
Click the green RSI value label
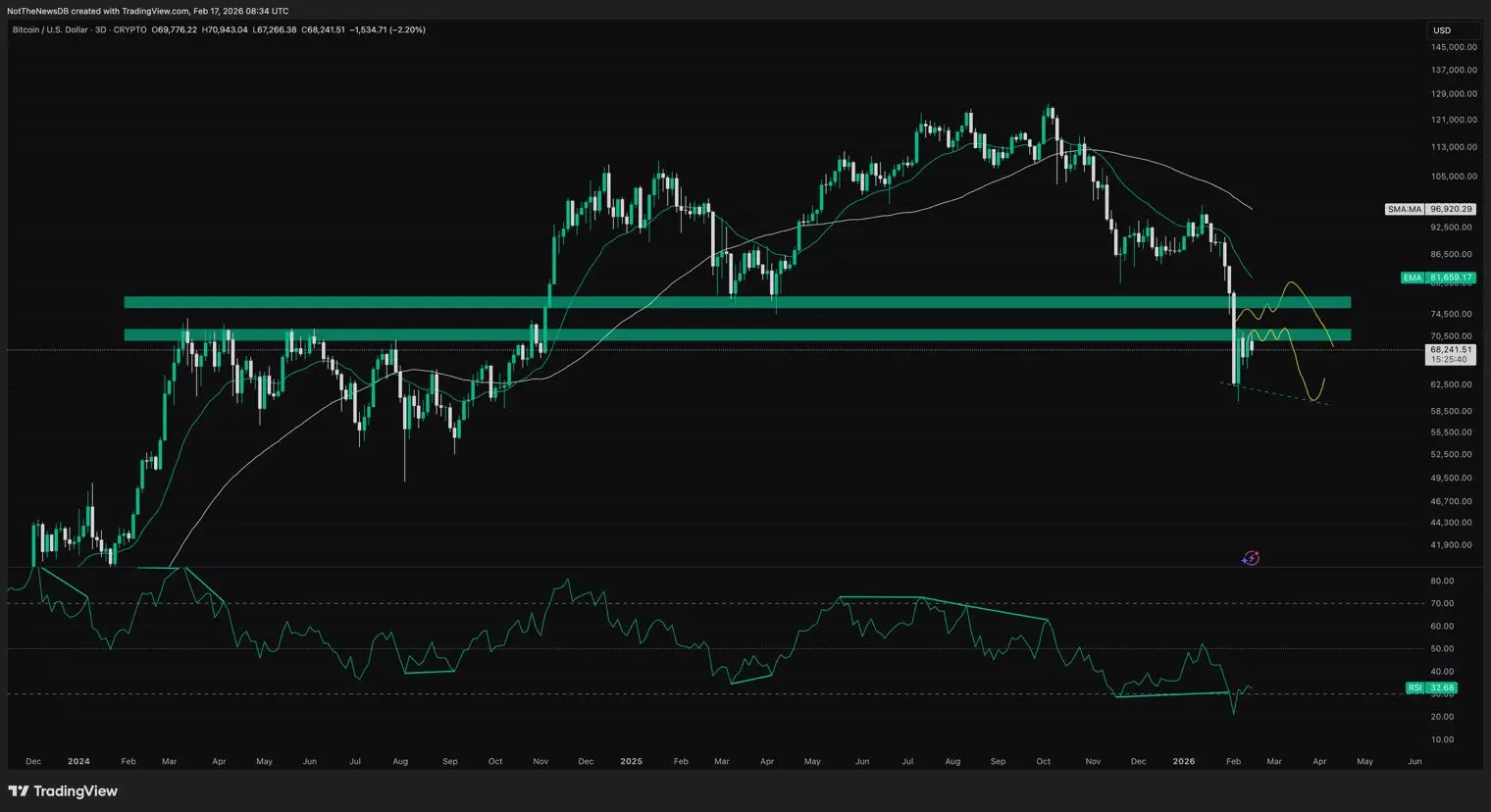(1431, 687)
